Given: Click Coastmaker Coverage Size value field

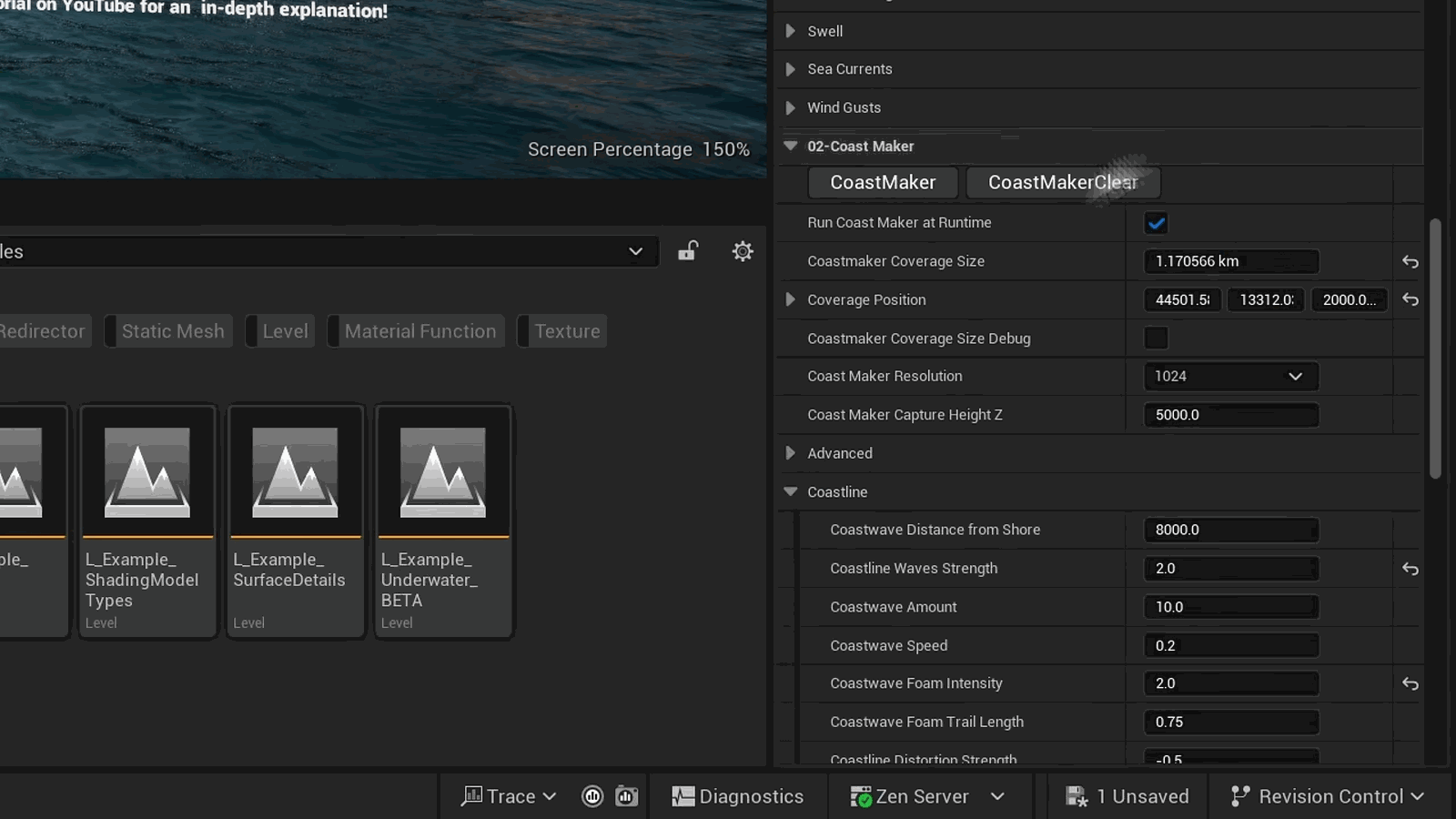Looking at the screenshot, I should coord(1230,261).
